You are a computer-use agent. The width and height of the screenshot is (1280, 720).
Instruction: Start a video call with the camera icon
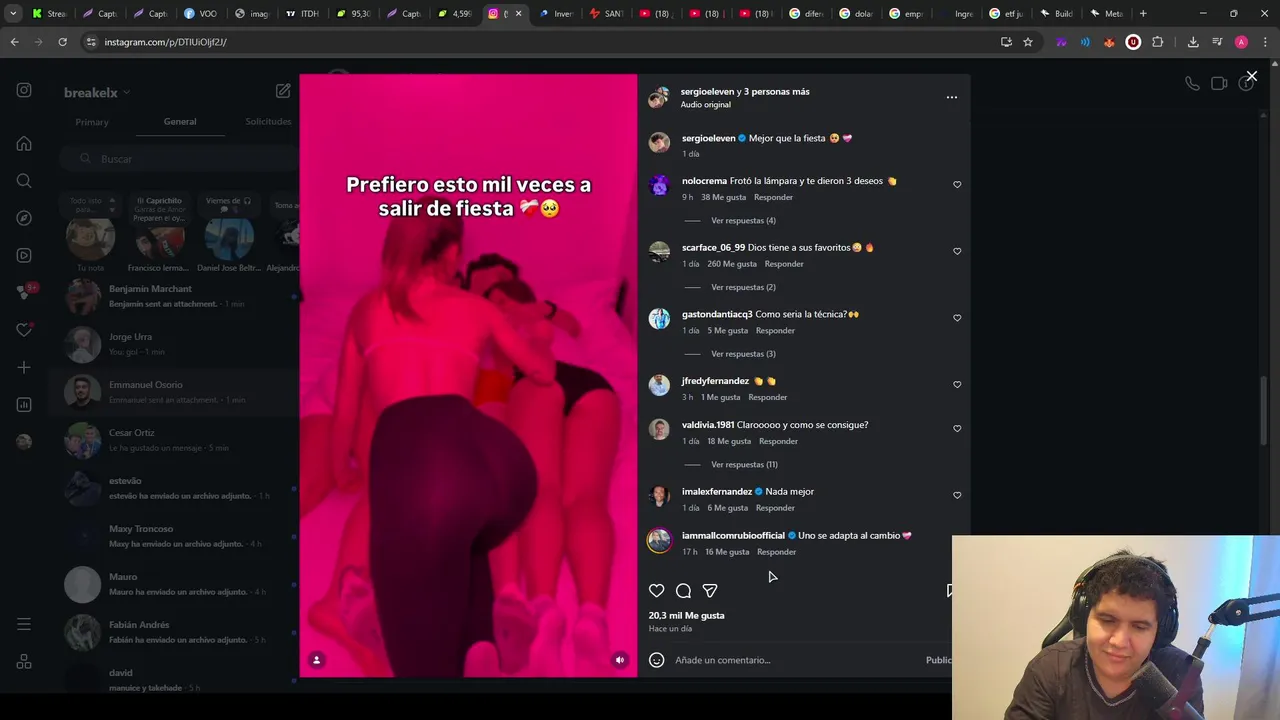(x=1219, y=84)
